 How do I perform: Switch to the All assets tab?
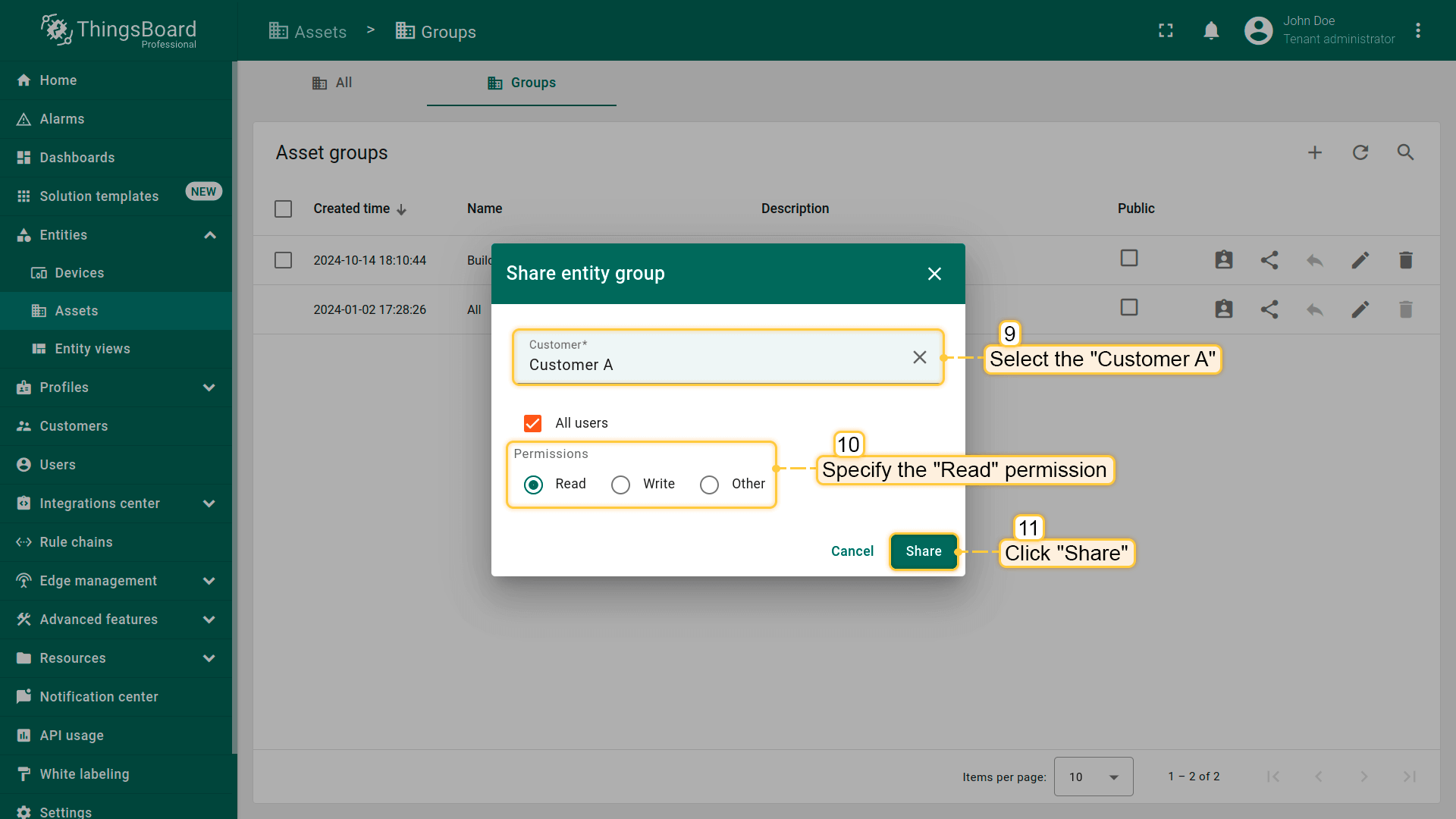click(332, 83)
